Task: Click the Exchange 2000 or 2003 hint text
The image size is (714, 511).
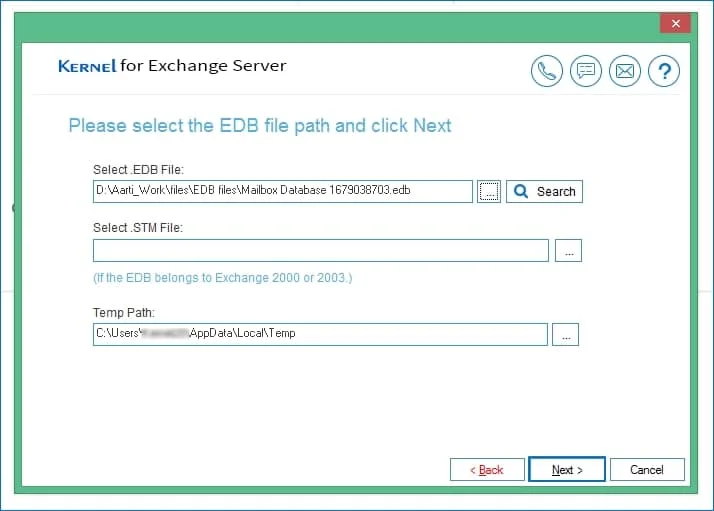Action: pyautogui.click(x=223, y=278)
